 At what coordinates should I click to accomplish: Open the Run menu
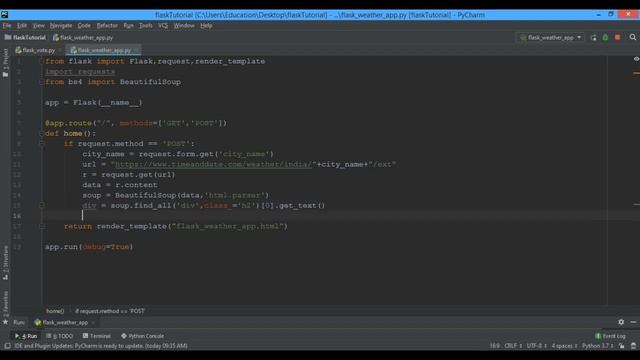tap(128, 25)
